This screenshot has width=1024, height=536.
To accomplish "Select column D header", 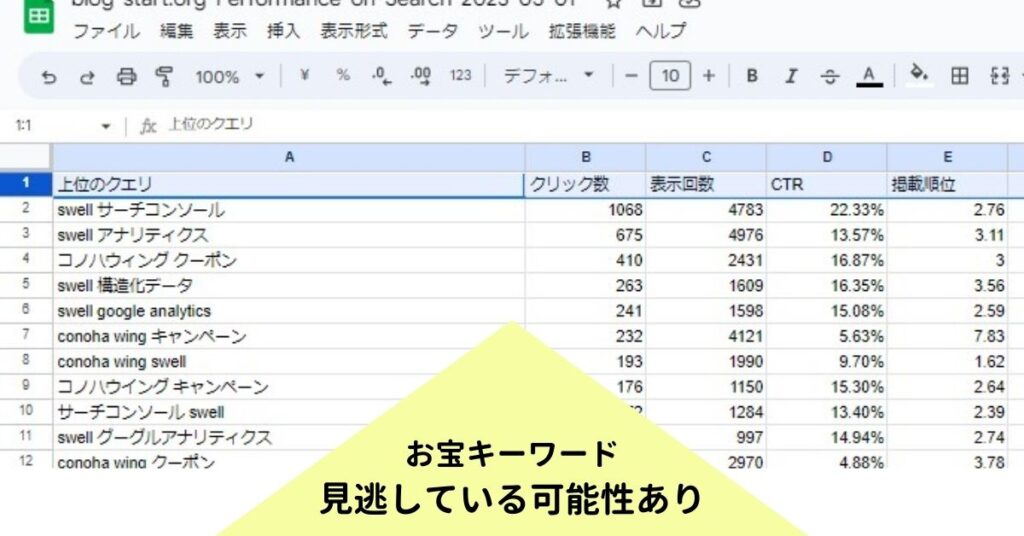I will point(827,157).
